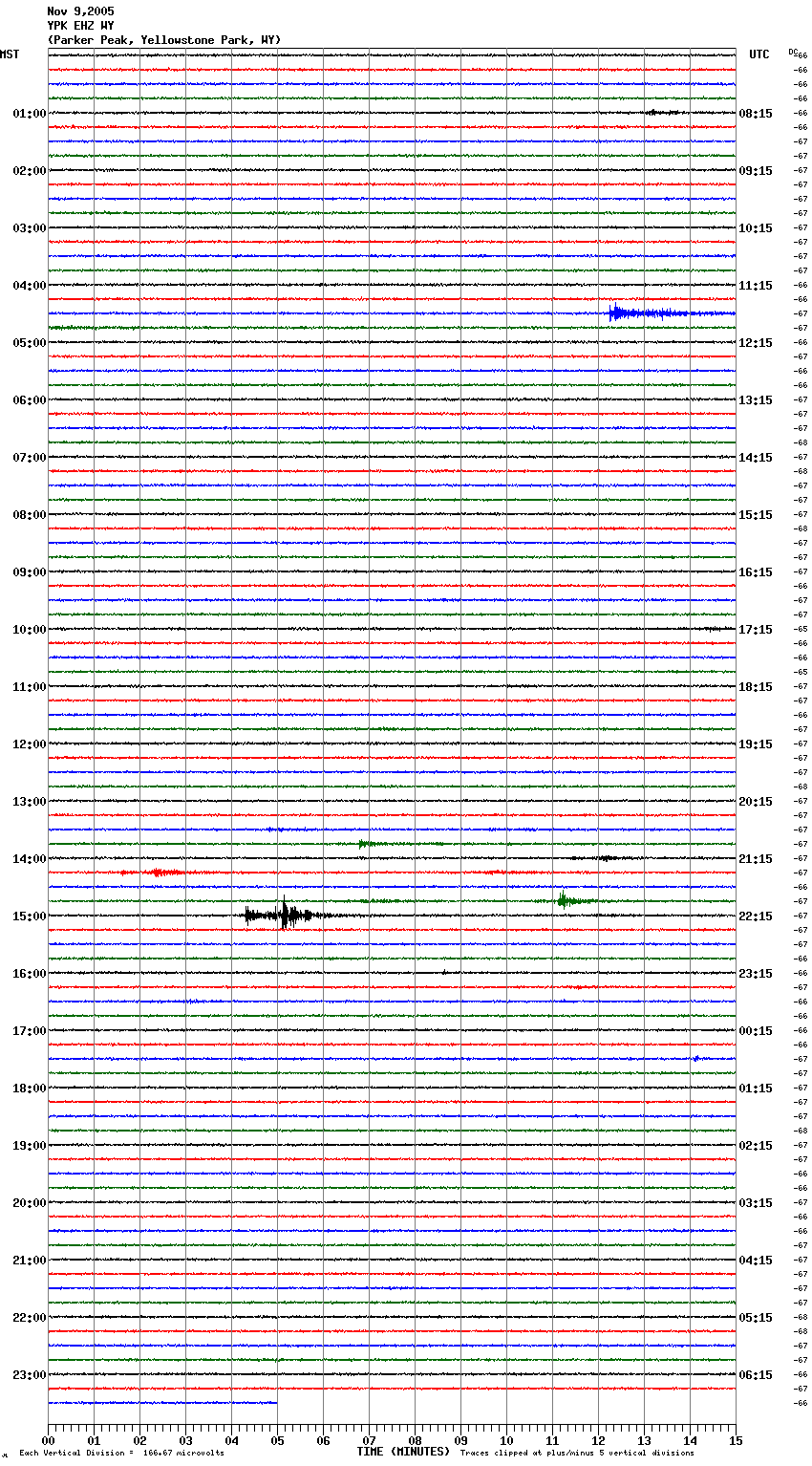Click the '15:00' MST time label
This screenshot has width=812, height=1466.
(x=30, y=916)
